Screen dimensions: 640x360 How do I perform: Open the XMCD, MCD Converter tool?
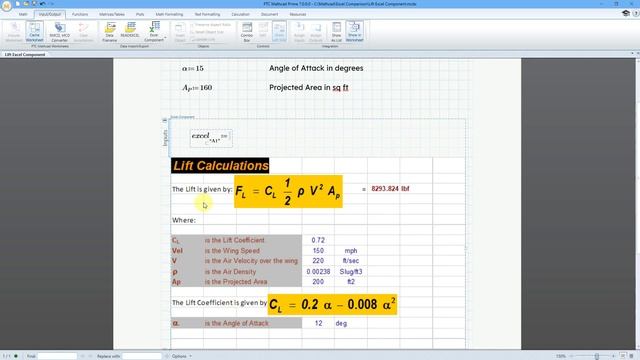coord(60,32)
